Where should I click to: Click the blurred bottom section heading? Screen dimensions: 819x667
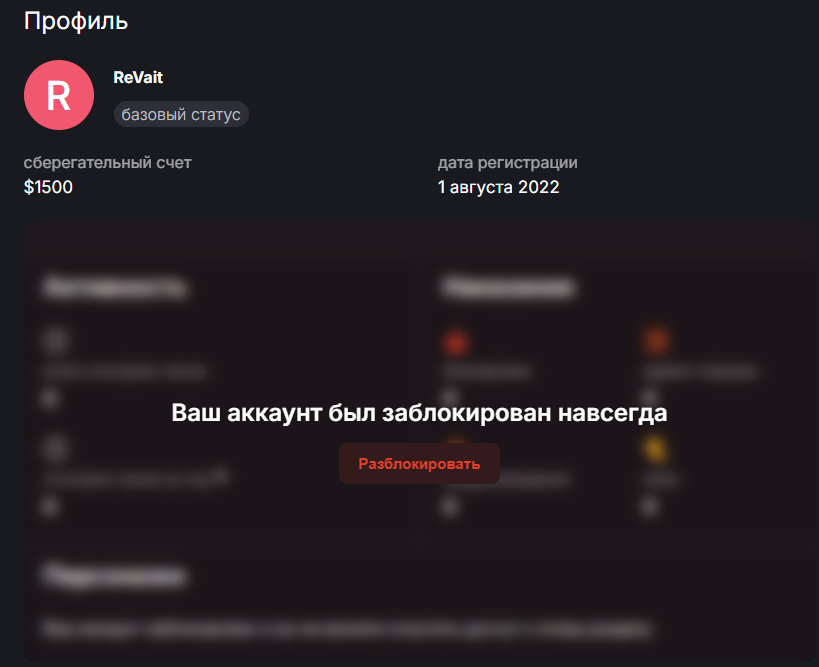point(114,576)
